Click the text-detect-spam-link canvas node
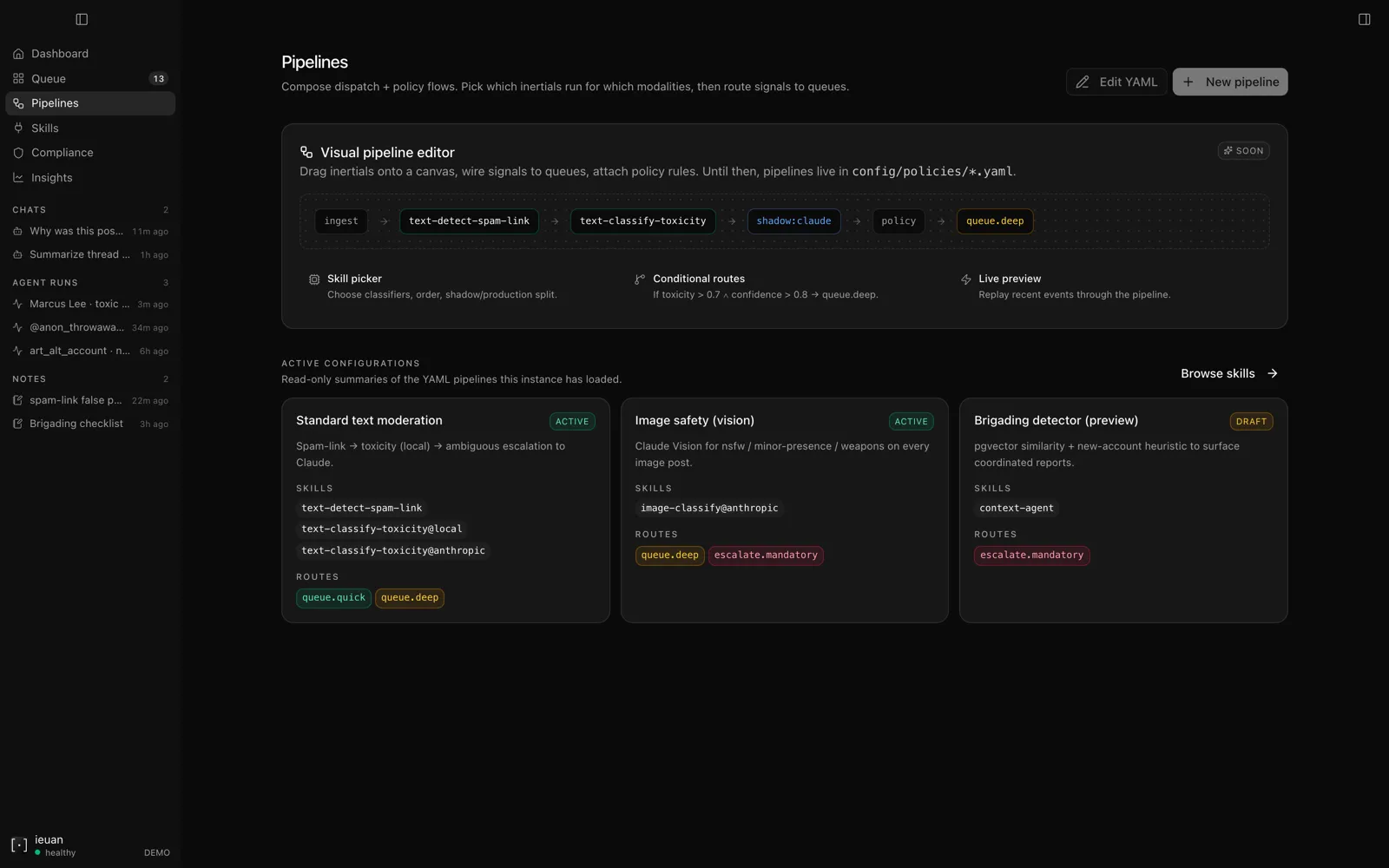This screenshot has width=1389, height=868. click(469, 221)
